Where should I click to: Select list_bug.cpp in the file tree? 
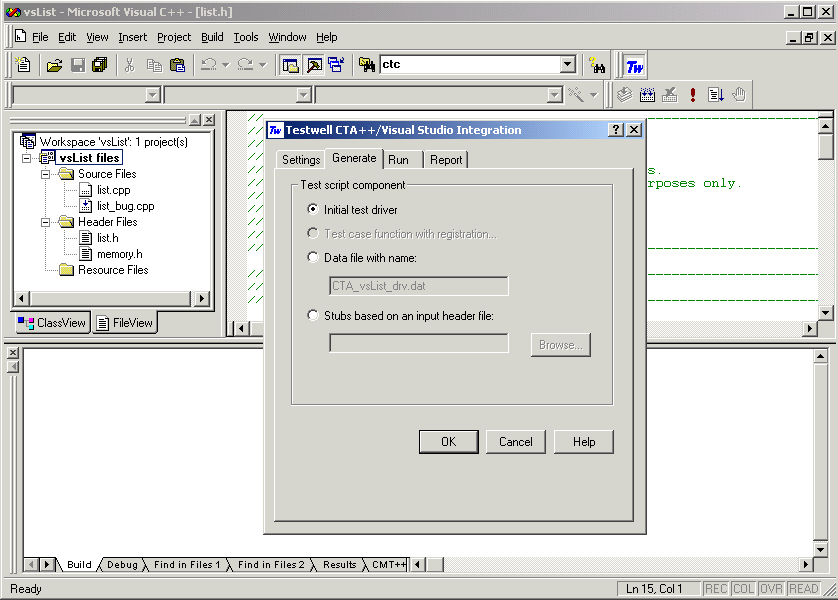click(x=125, y=206)
